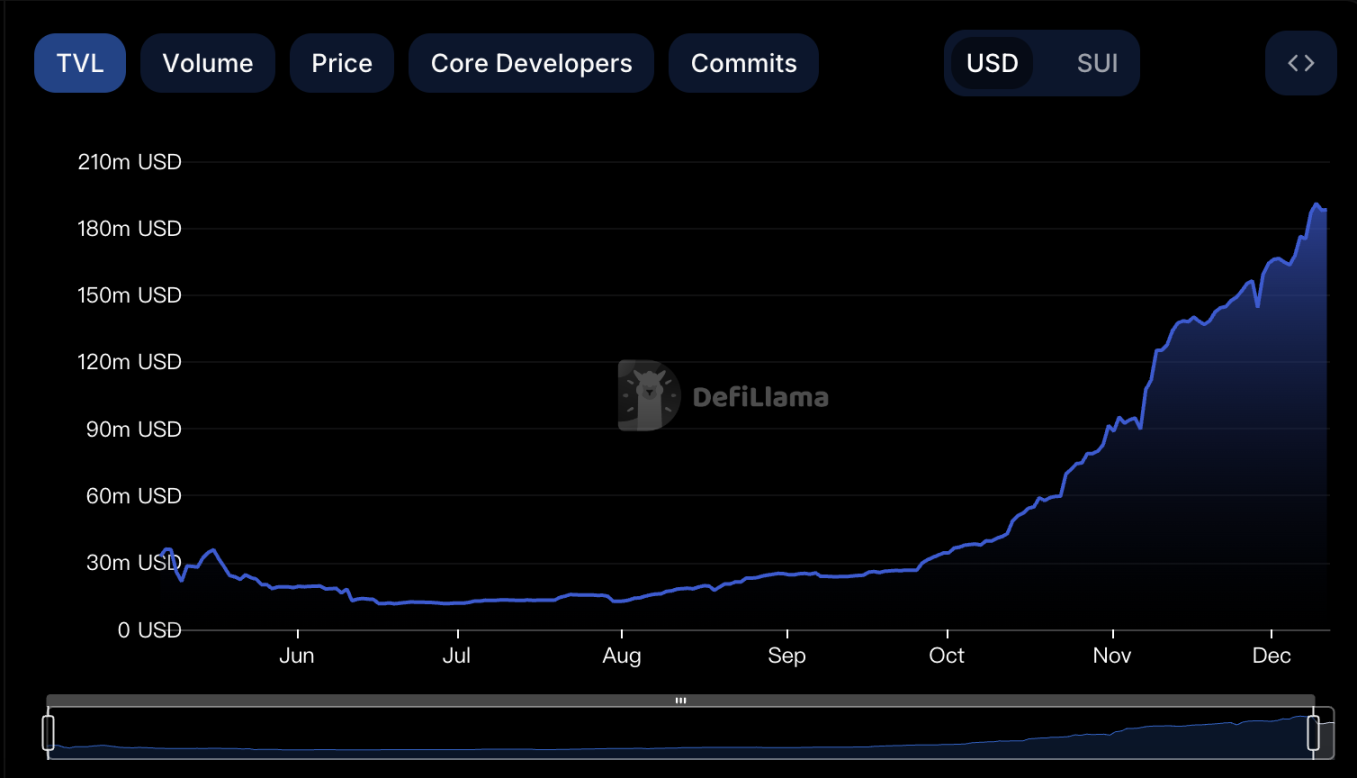Set denomination to USD

coord(992,63)
